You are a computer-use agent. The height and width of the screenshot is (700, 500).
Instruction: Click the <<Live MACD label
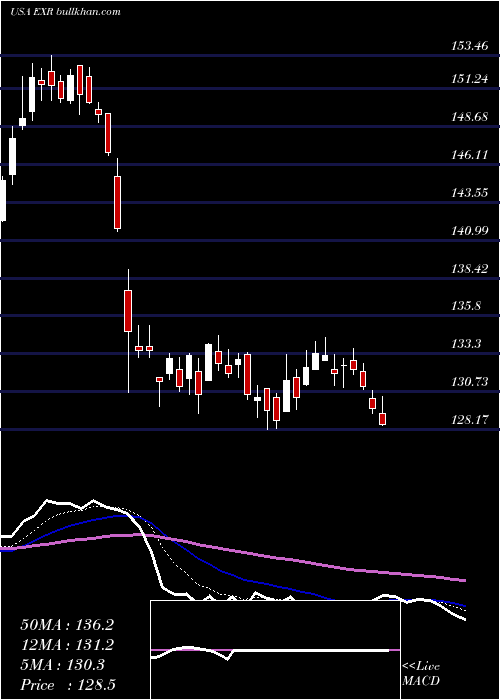pos(421,673)
